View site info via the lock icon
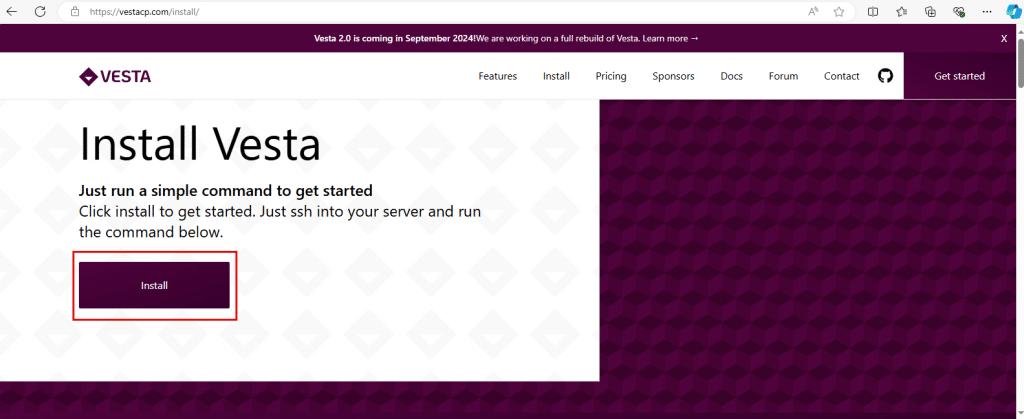Image resolution: width=1024 pixels, height=419 pixels. pos(75,12)
